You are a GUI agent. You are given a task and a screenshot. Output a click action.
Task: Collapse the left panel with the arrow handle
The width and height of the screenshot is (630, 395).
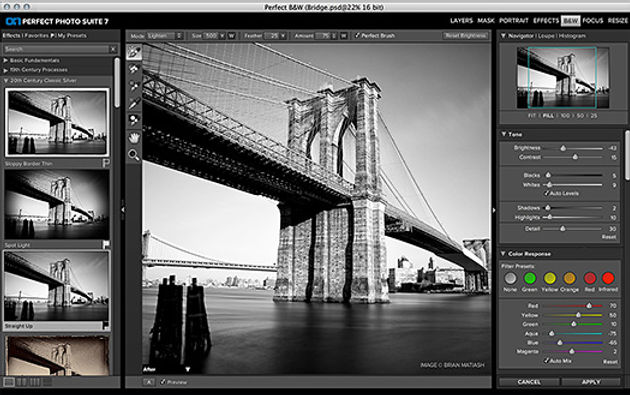pos(123,209)
